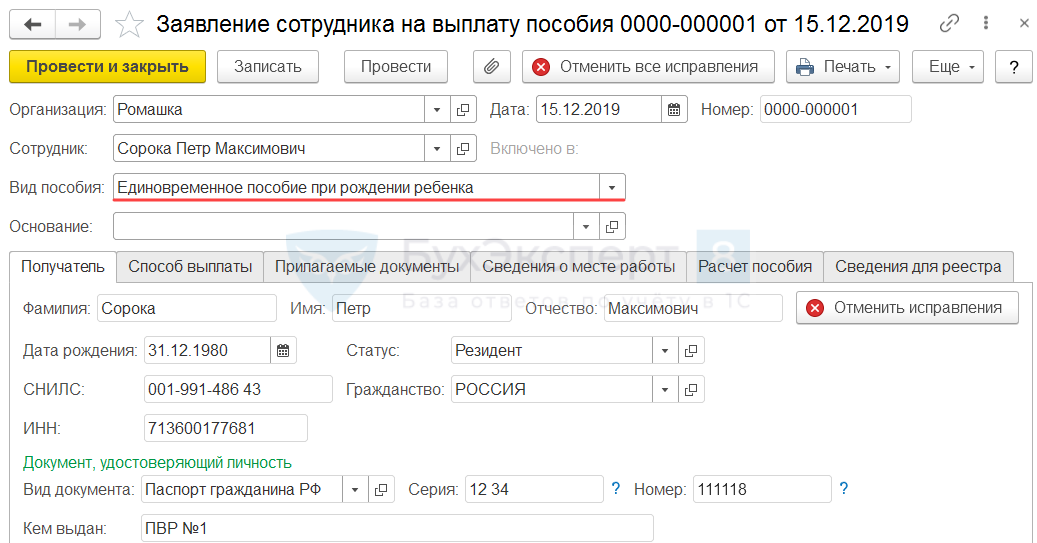Open the Организация record using open icon
Image resolution: width=1037 pixels, height=543 pixels.
coord(463,109)
